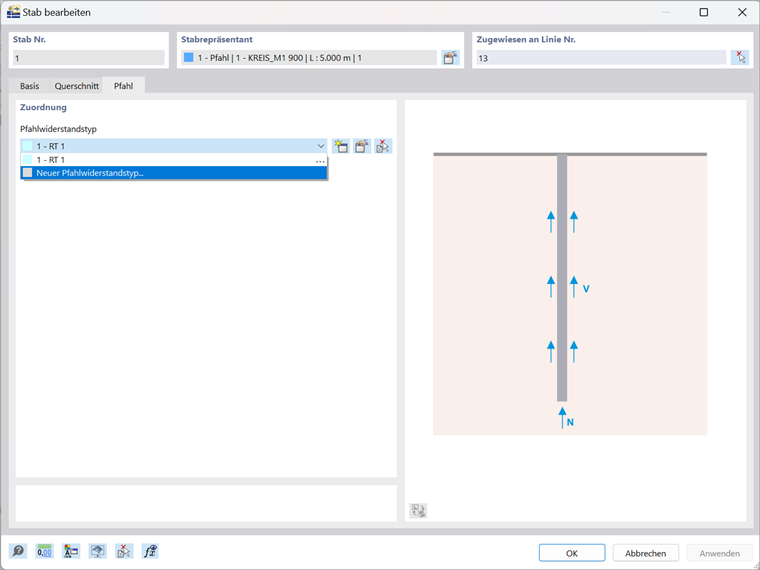
Task: Click the Zugewiesen an Linie Nr. field
Action: pos(601,58)
